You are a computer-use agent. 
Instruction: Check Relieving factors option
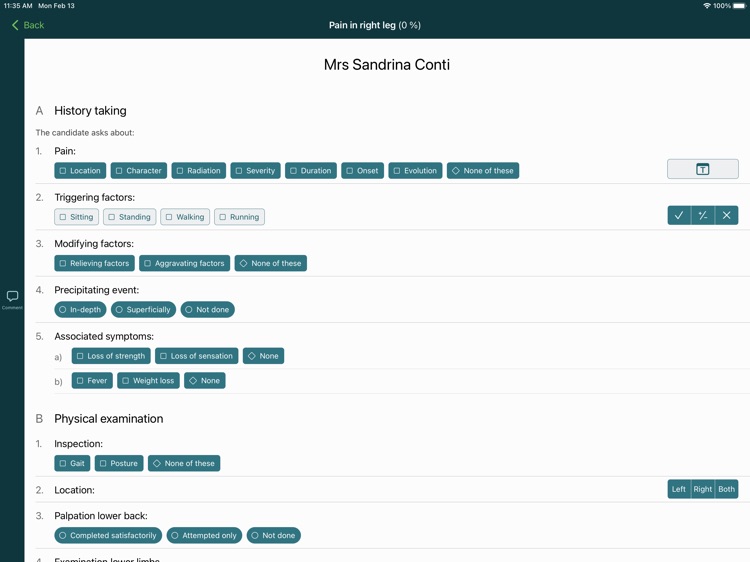94,263
